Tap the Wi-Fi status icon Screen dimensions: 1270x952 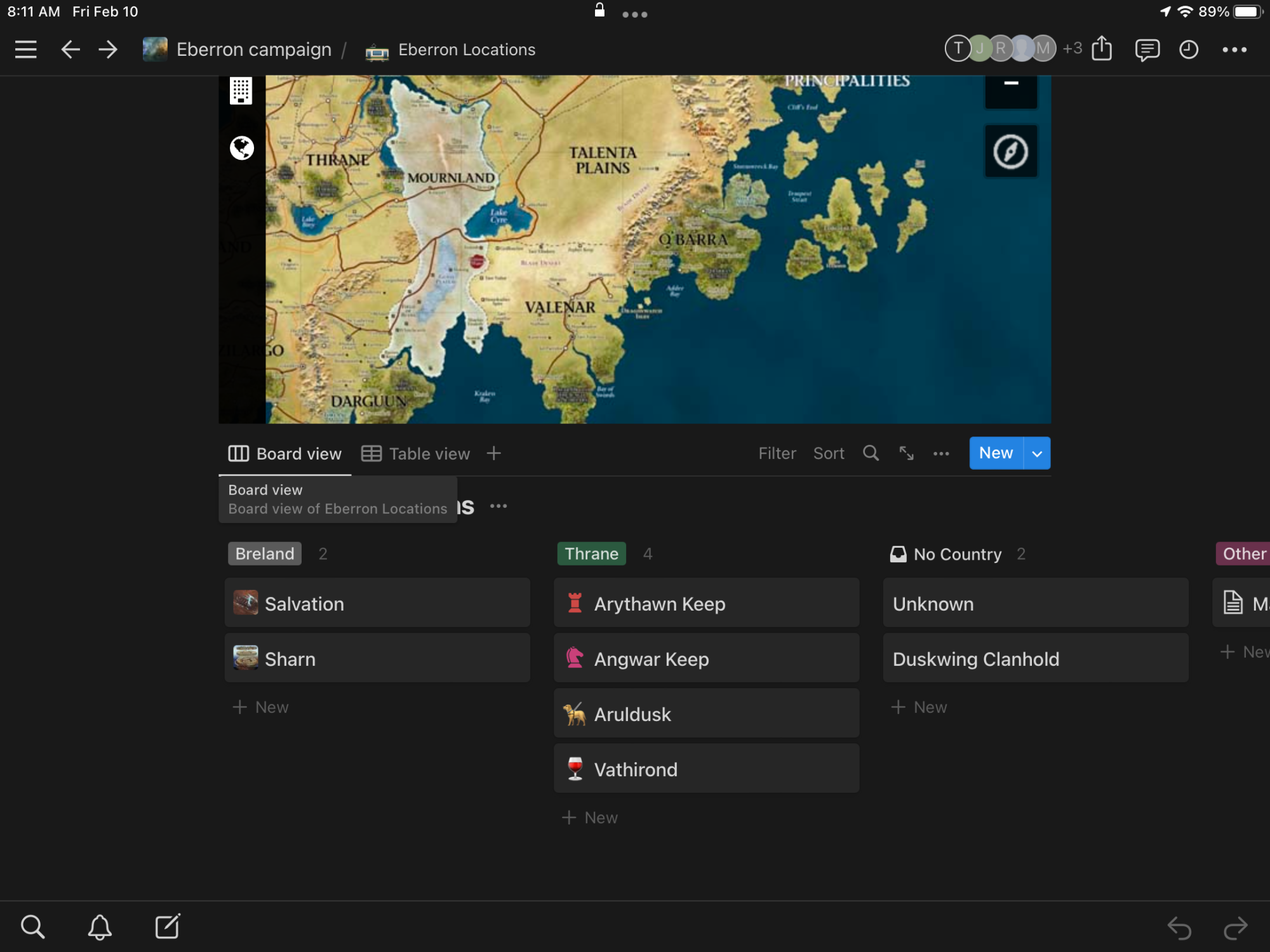point(1185,11)
